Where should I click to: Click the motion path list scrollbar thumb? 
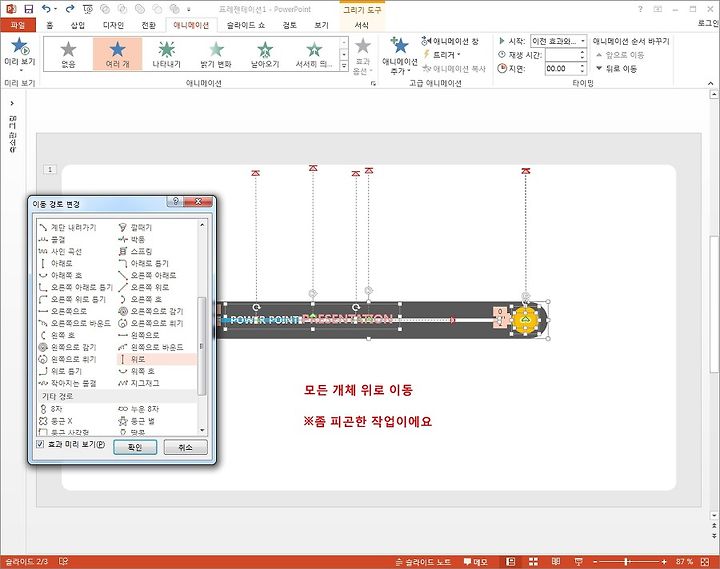(x=202, y=346)
